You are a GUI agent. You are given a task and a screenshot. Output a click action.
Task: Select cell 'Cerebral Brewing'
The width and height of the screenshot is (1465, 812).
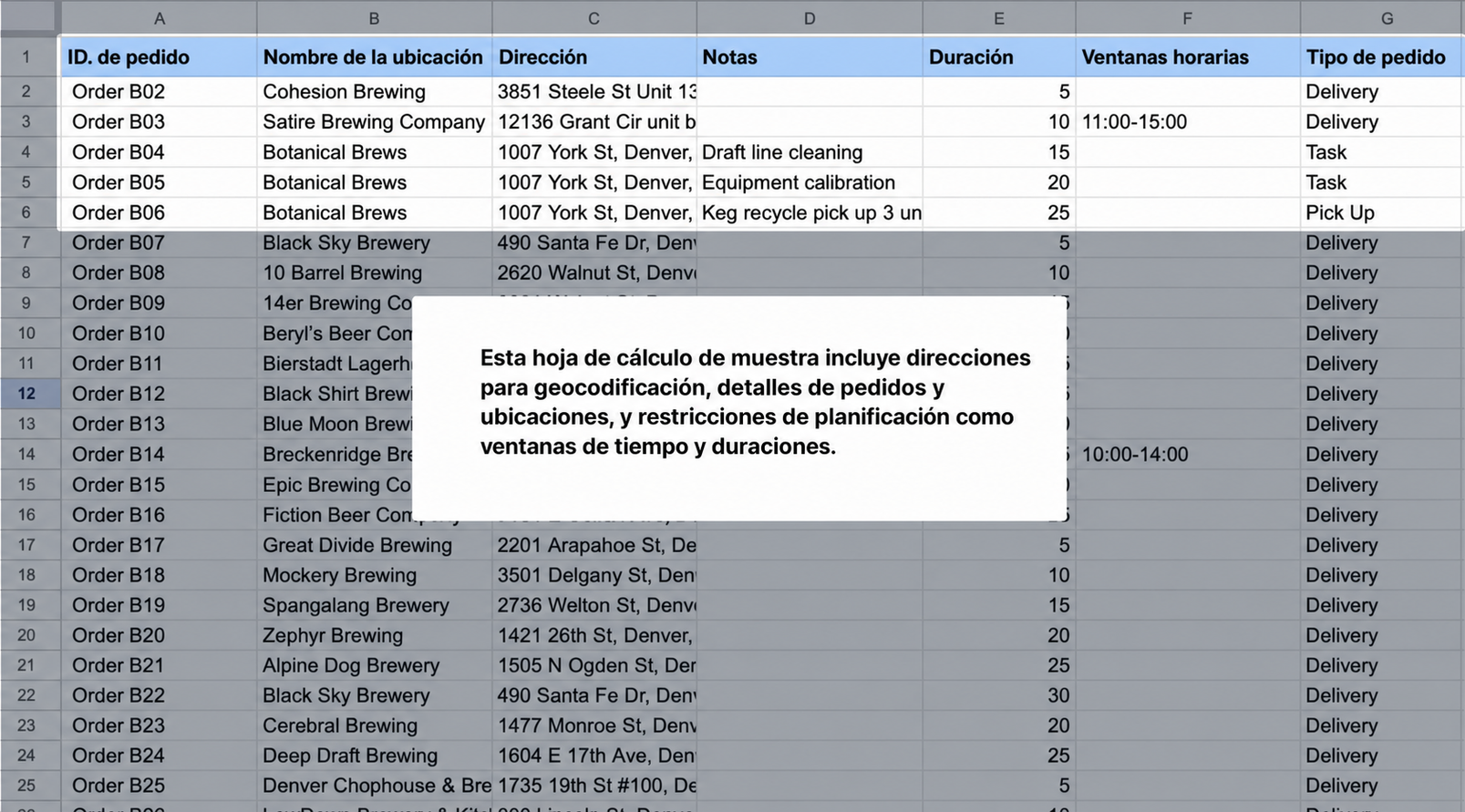(x=374, y=725)
